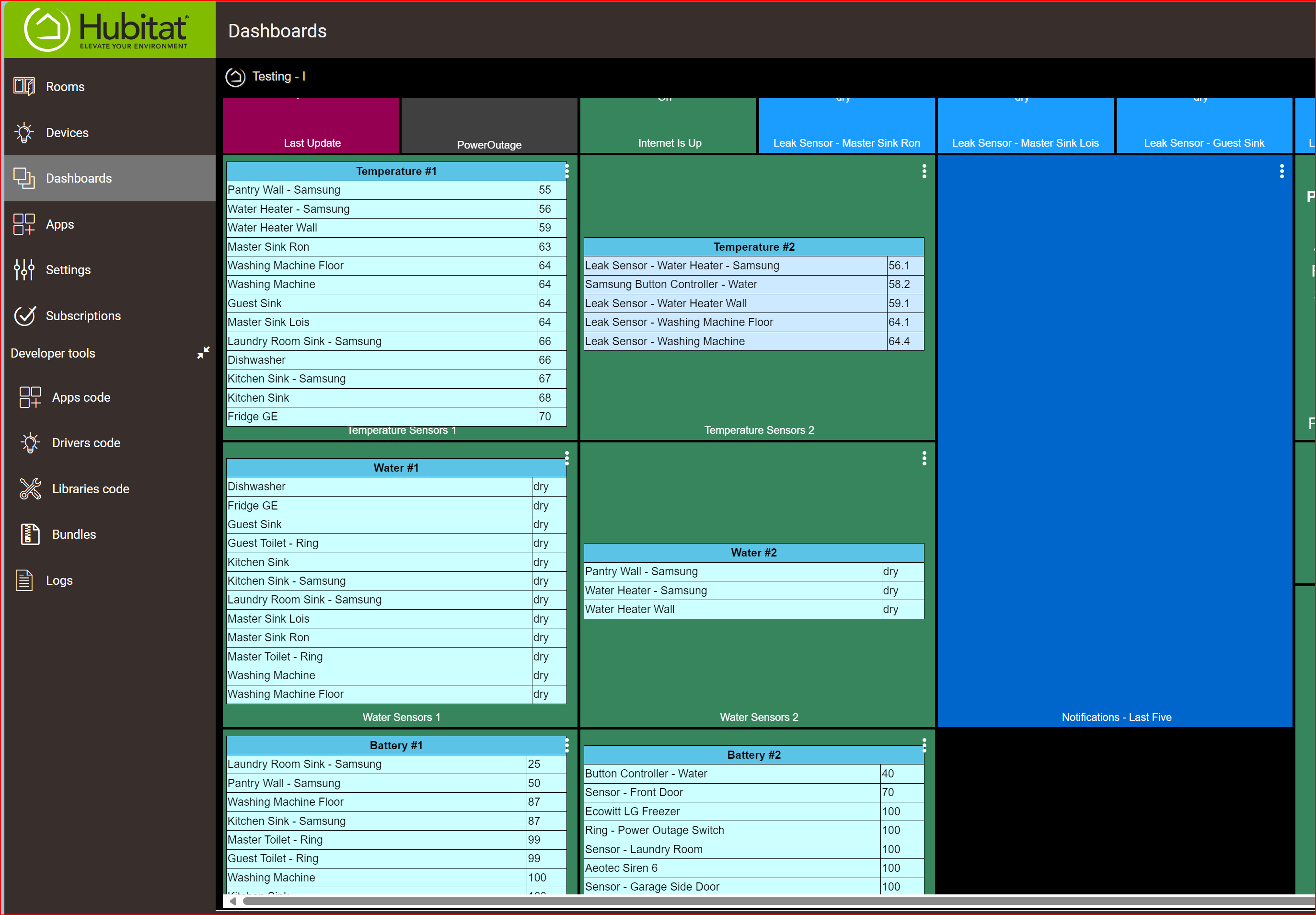The image size is (1316, 915).
Task: Open Libraries code tools icon
Action: 29,488
